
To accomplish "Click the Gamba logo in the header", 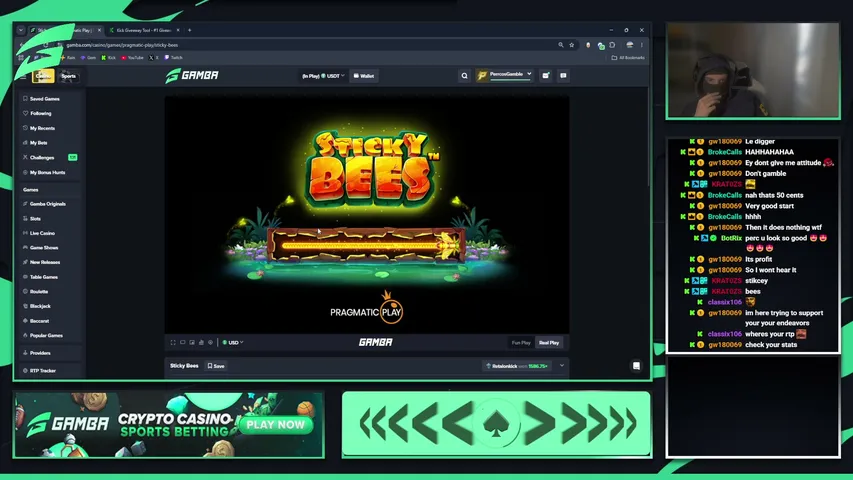I will pyautogui.click(x=192, y=76).
